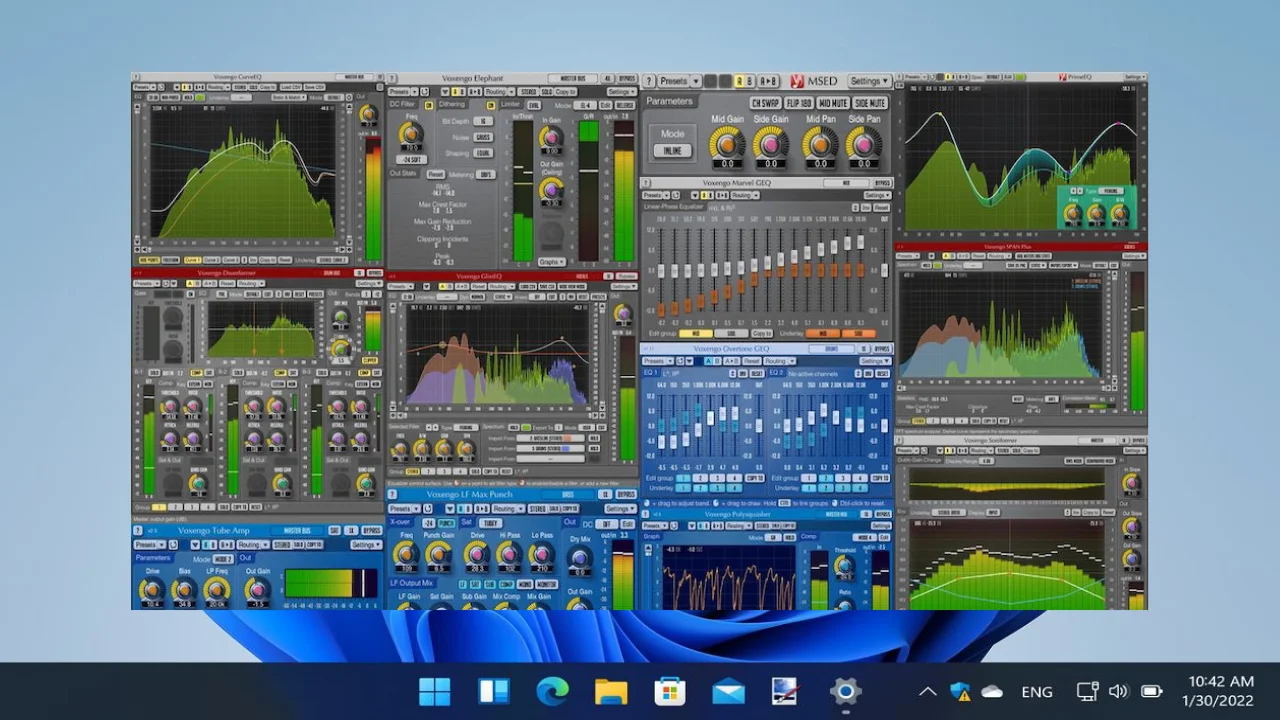
Task: Enable SIDE MUTE in MSED
Action: (870, 103)
